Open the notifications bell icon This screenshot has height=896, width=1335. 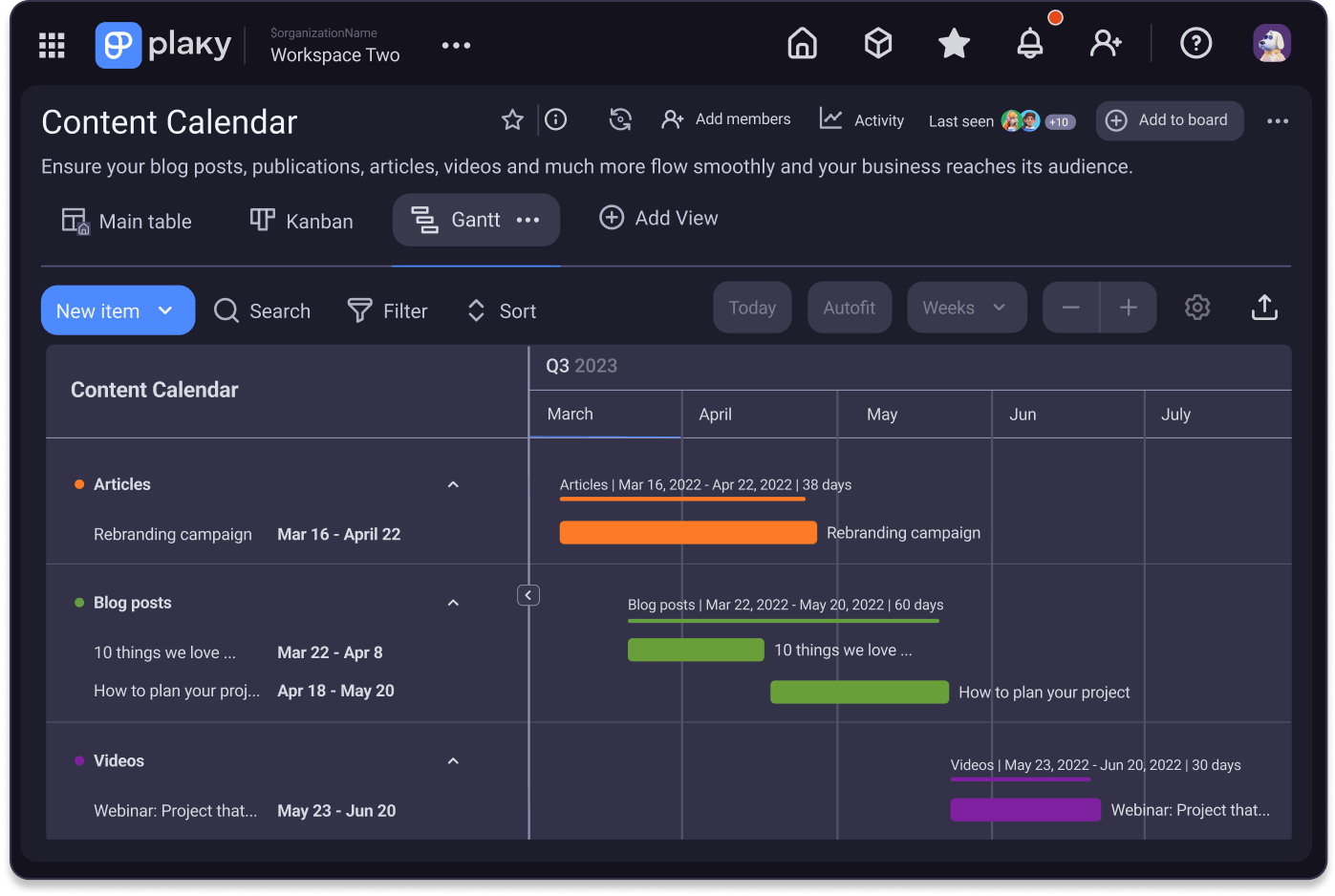pyautogui.click(x=1030, y=43)
